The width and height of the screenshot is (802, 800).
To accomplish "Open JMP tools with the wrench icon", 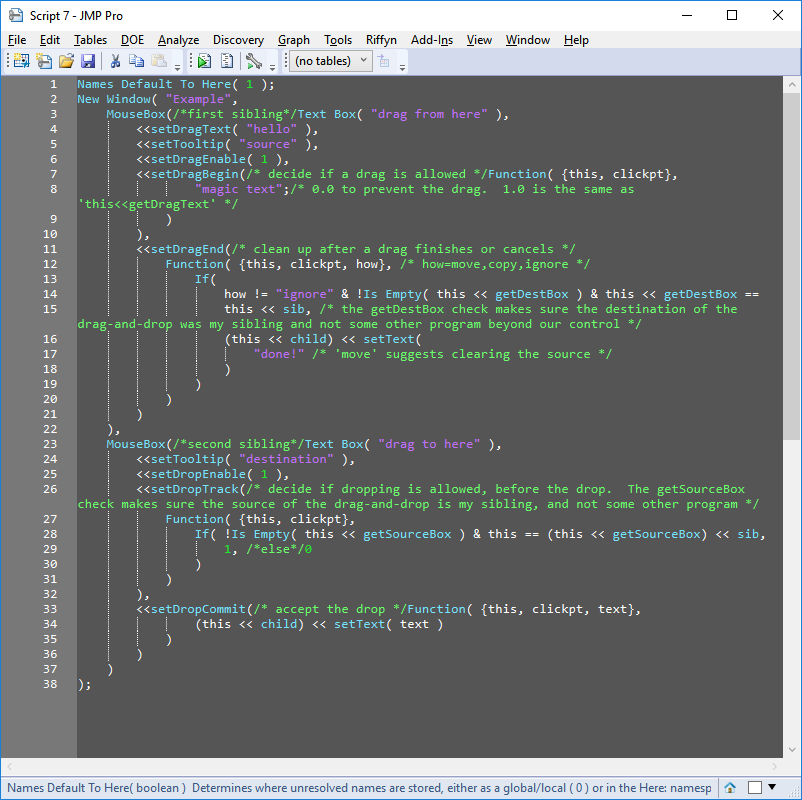I will point(254,61).
